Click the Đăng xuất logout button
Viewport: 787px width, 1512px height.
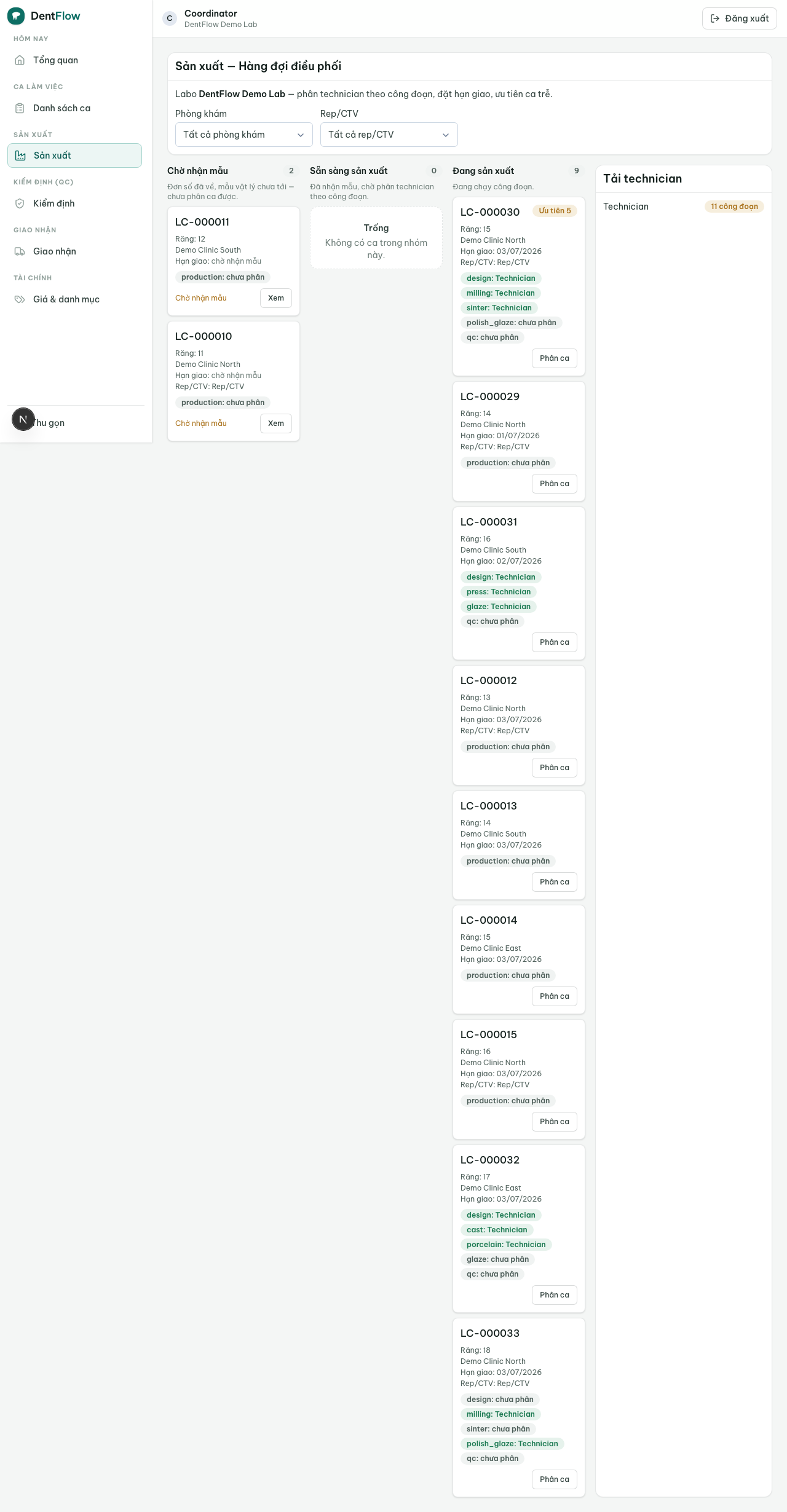[740, 18]
